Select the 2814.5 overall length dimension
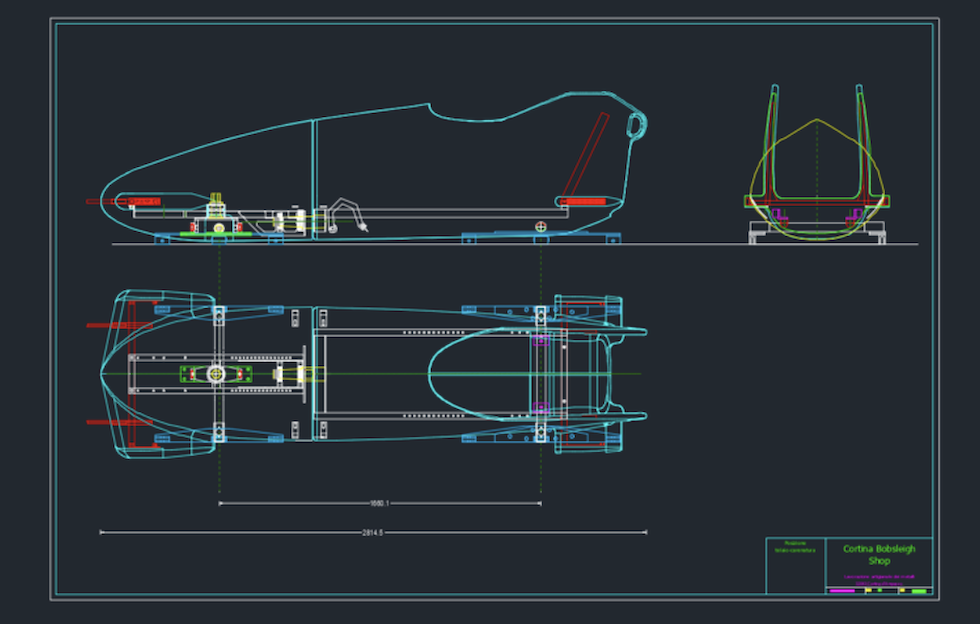 click(x=372, y=532)
